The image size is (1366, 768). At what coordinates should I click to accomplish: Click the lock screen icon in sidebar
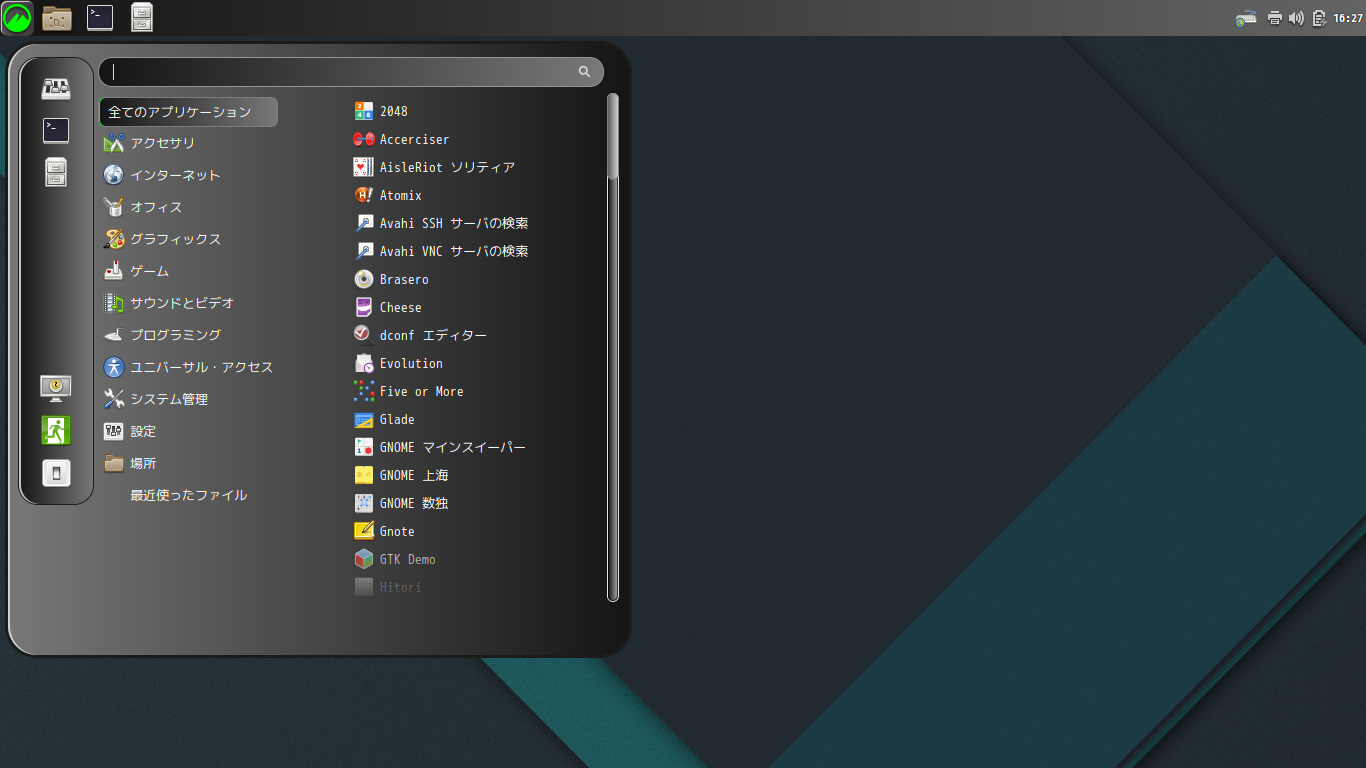coord(56,388)
